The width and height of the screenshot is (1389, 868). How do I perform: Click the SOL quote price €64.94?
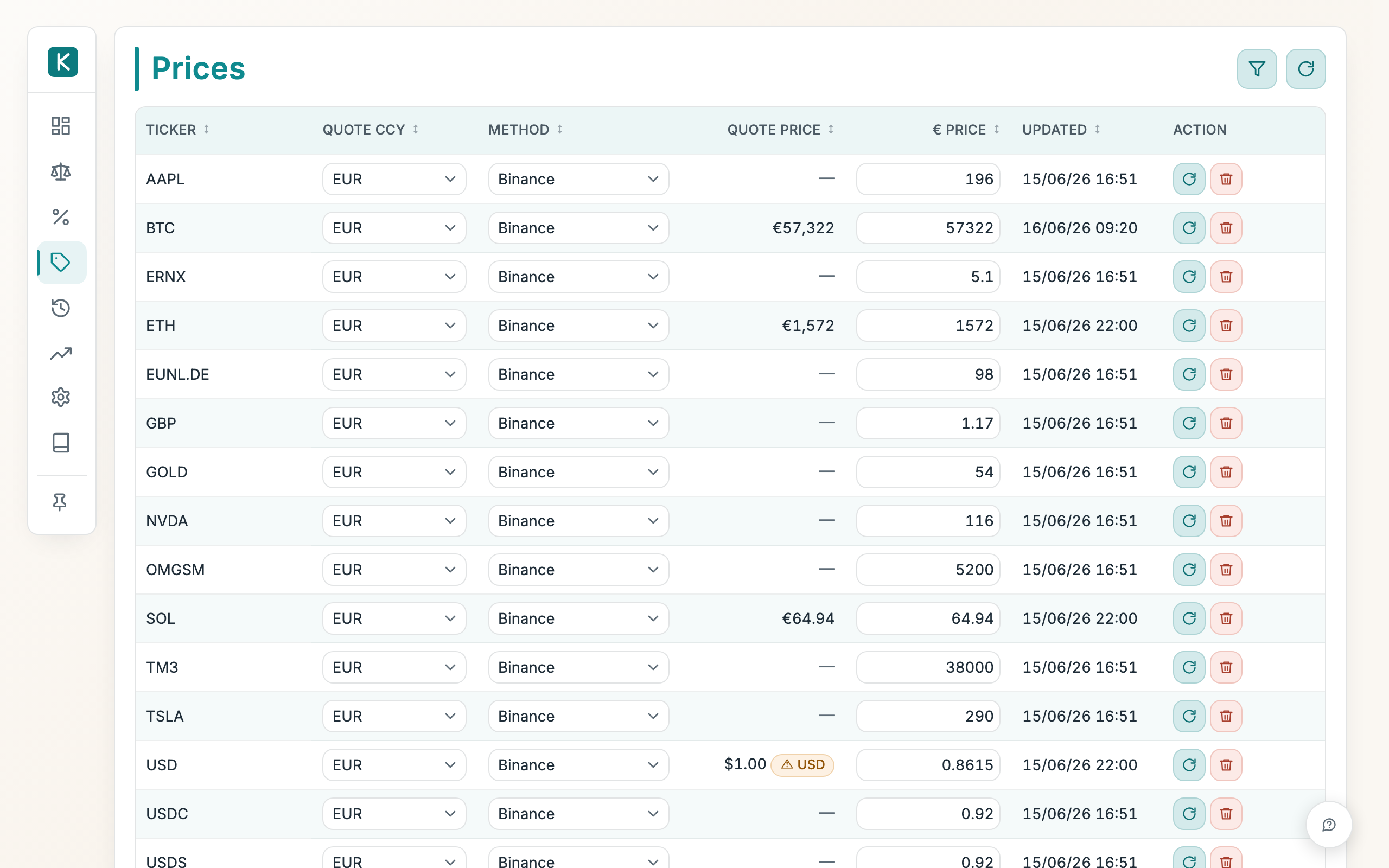click(x=807, y=618)
